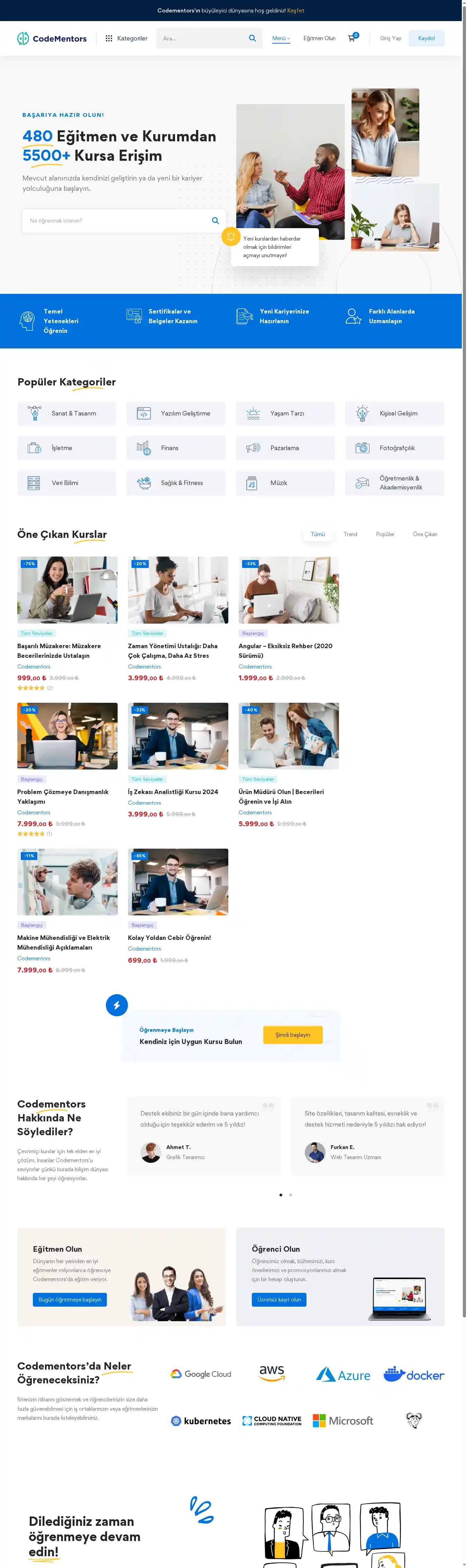
Task: Click the yellow notification bell icon
Action: (x=231, y=236)
